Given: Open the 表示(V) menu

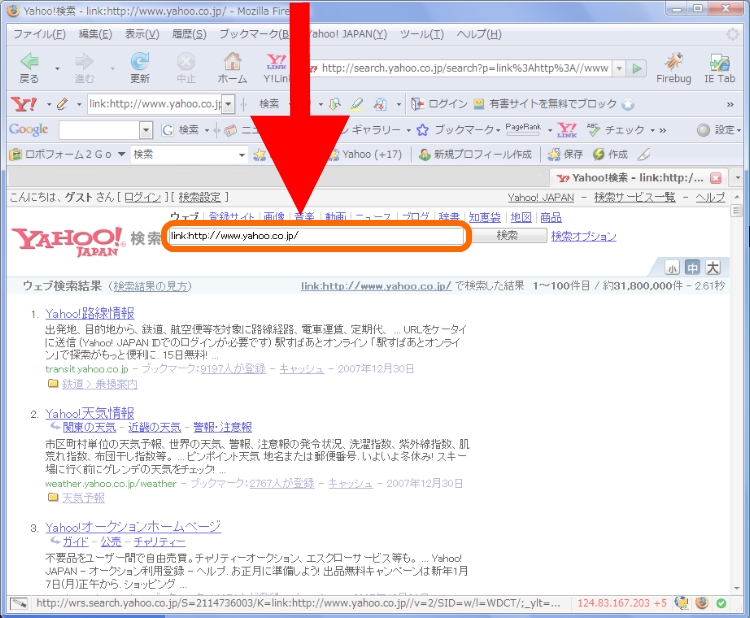Looking at the screenshot, I should tap(142, 34).
